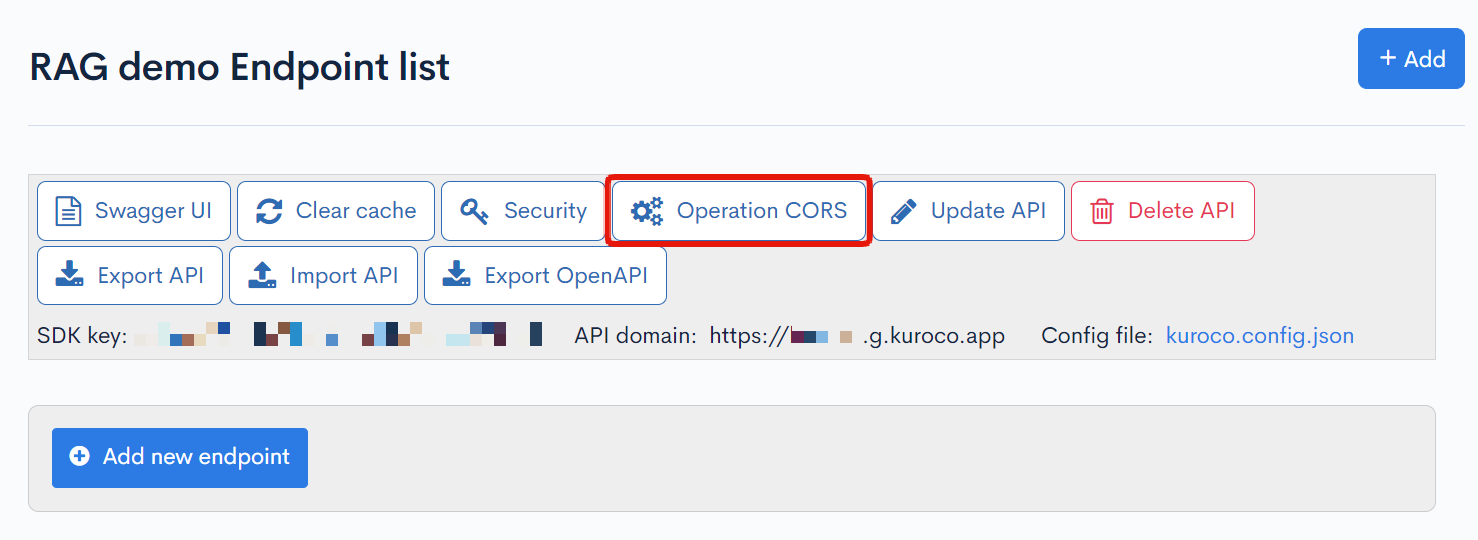Click the key icon on Security button
1478x540 pixels.
point(474,211)
